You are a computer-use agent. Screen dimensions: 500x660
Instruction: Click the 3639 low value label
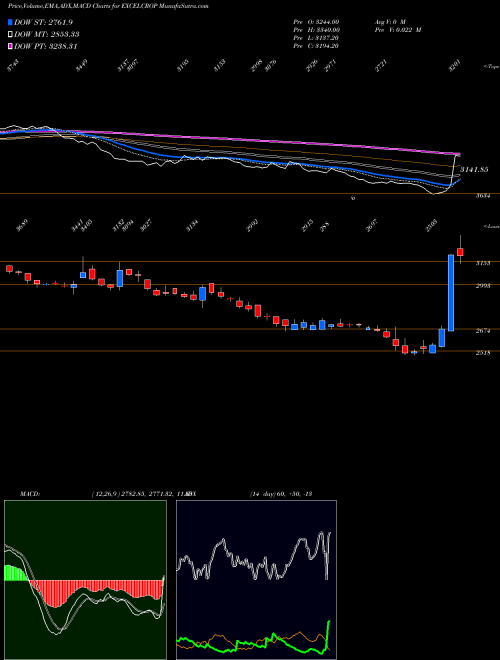click(22, 226)
